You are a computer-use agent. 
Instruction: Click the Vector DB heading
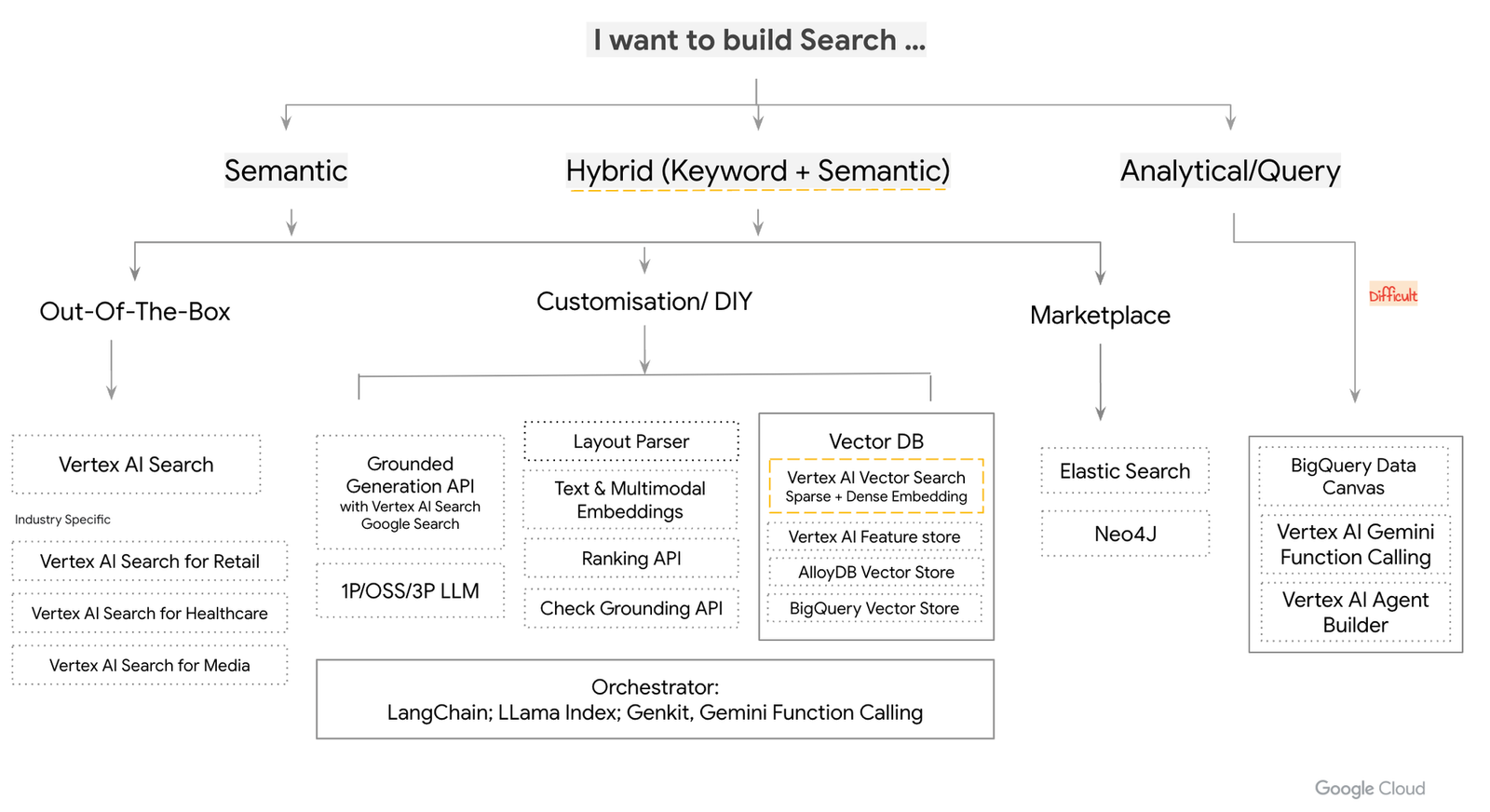pos(876,441)
